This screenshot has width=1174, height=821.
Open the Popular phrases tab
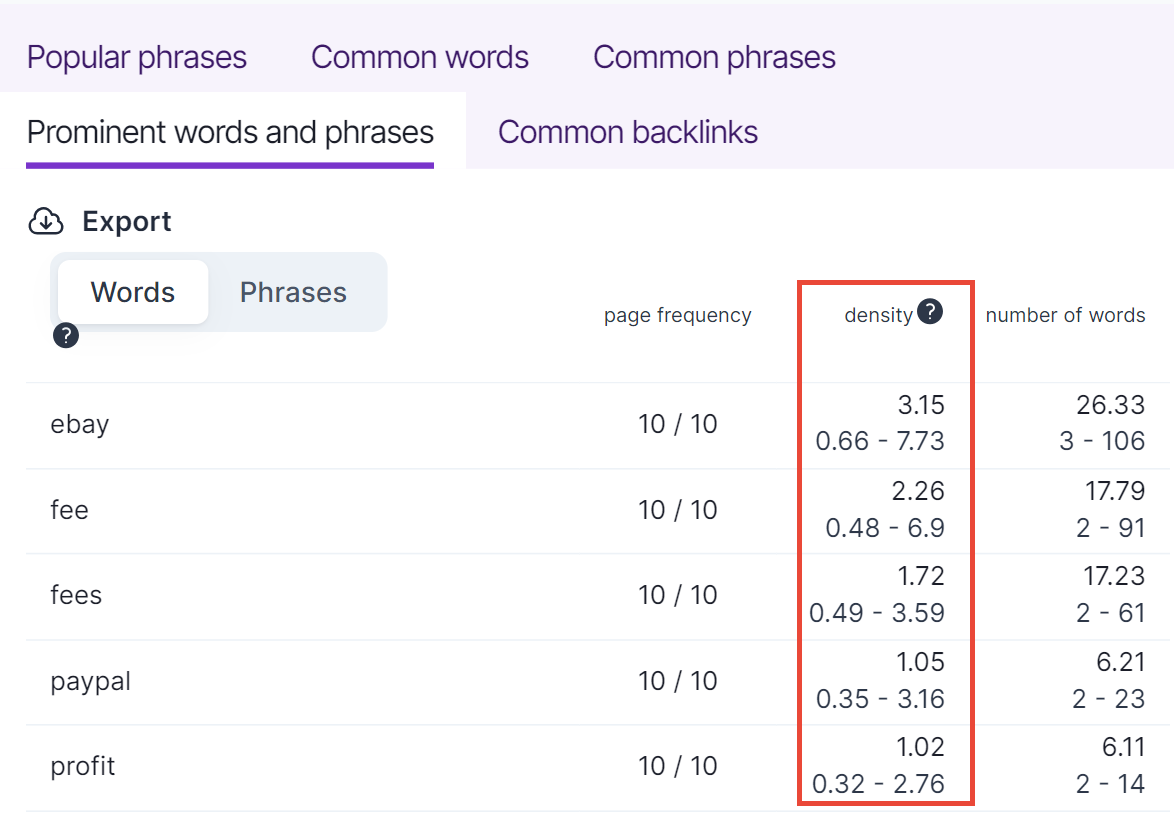coord(137,57)
